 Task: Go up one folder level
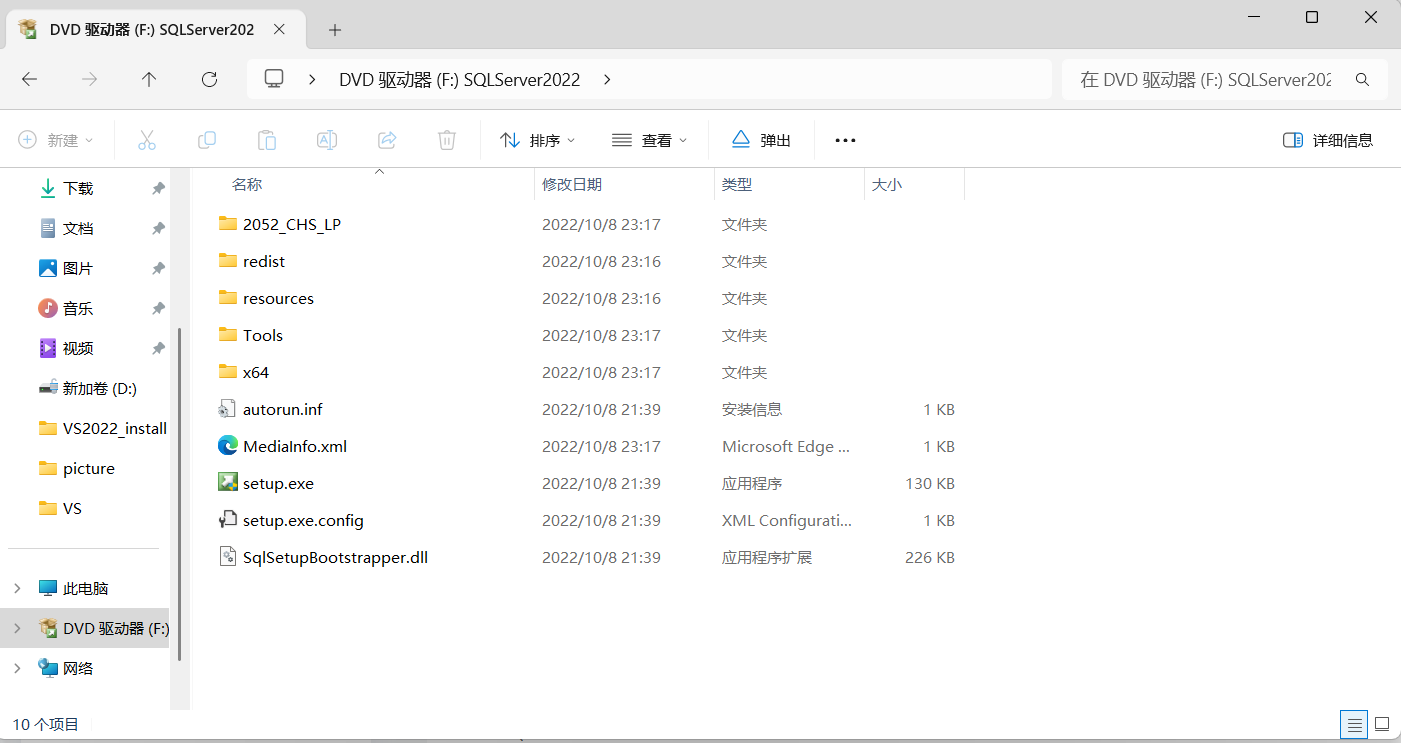tap(149, 79)
